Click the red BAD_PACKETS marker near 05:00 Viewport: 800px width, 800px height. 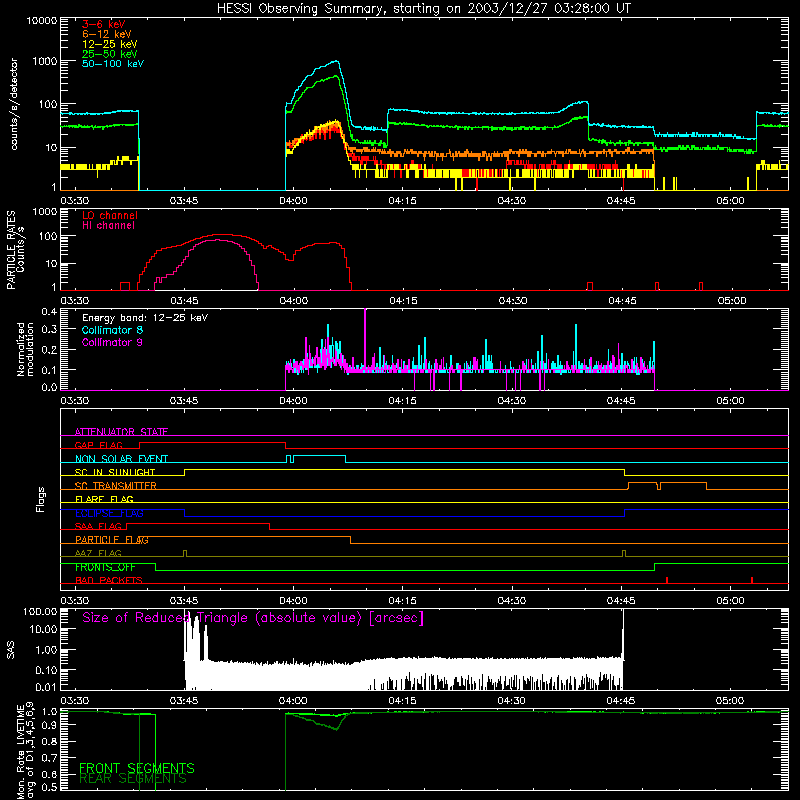[x=752, y=580]
